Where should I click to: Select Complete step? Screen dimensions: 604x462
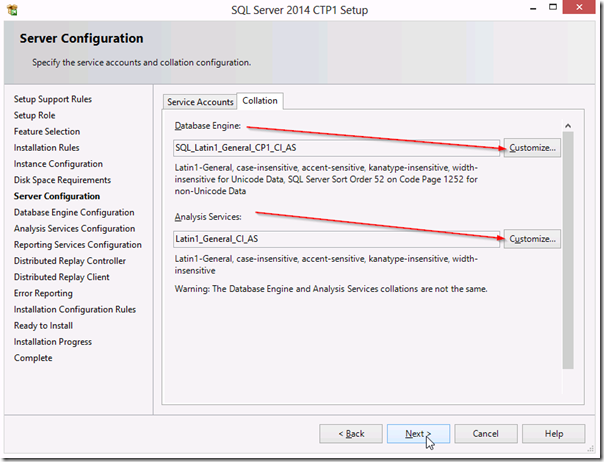click(33, 358)
